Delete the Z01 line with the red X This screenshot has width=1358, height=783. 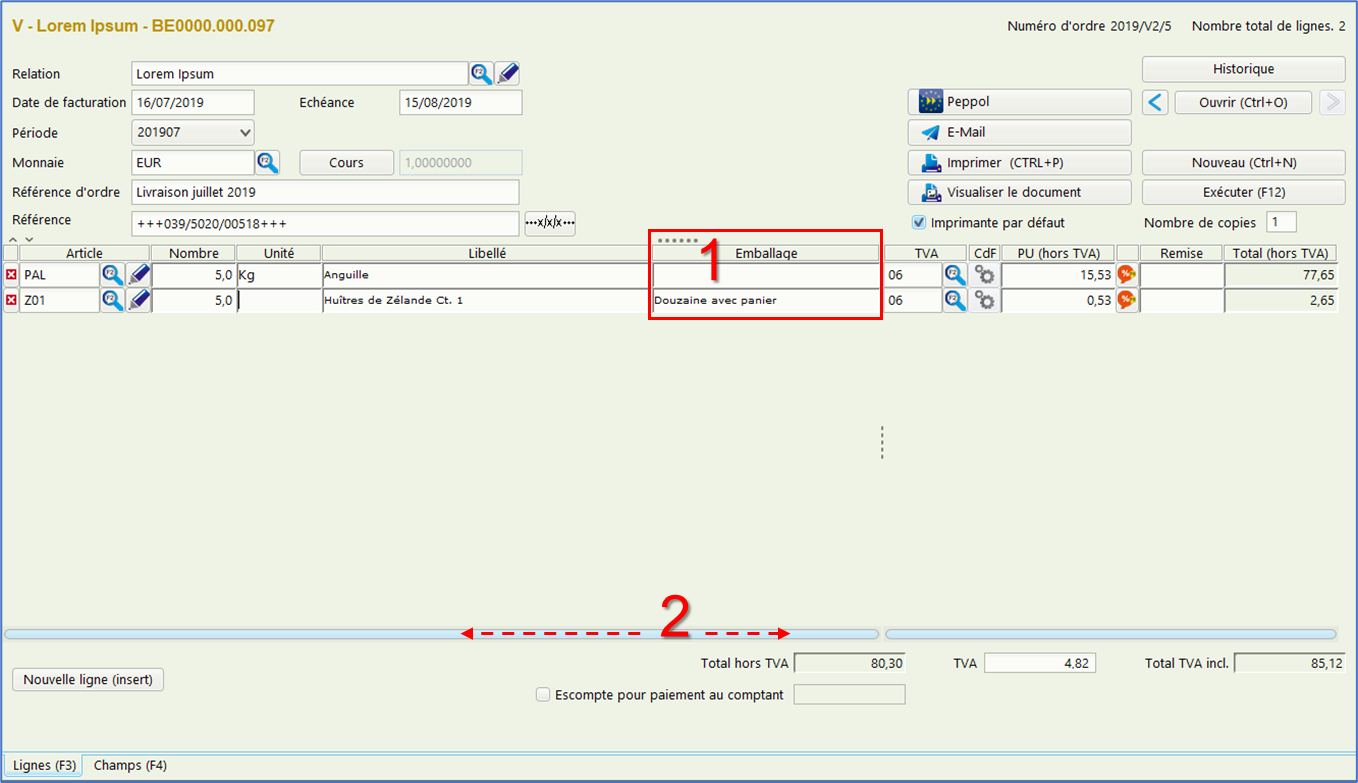click(x=11, y=300)
